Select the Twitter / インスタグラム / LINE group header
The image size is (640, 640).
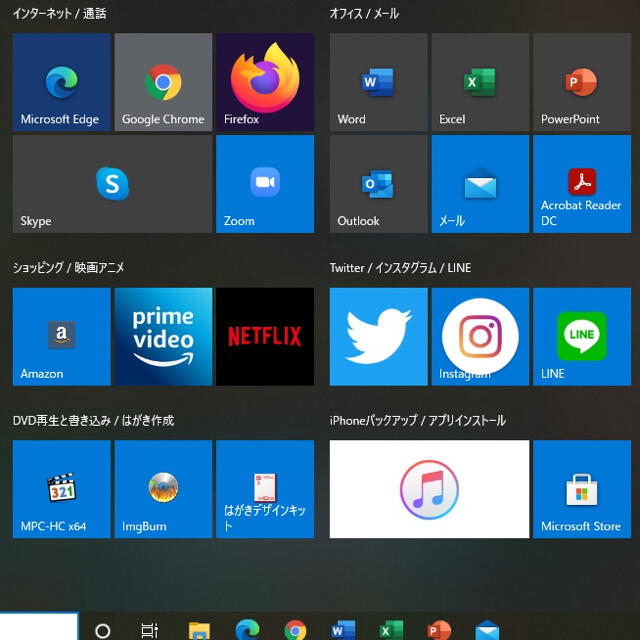(x=400, y=268)
